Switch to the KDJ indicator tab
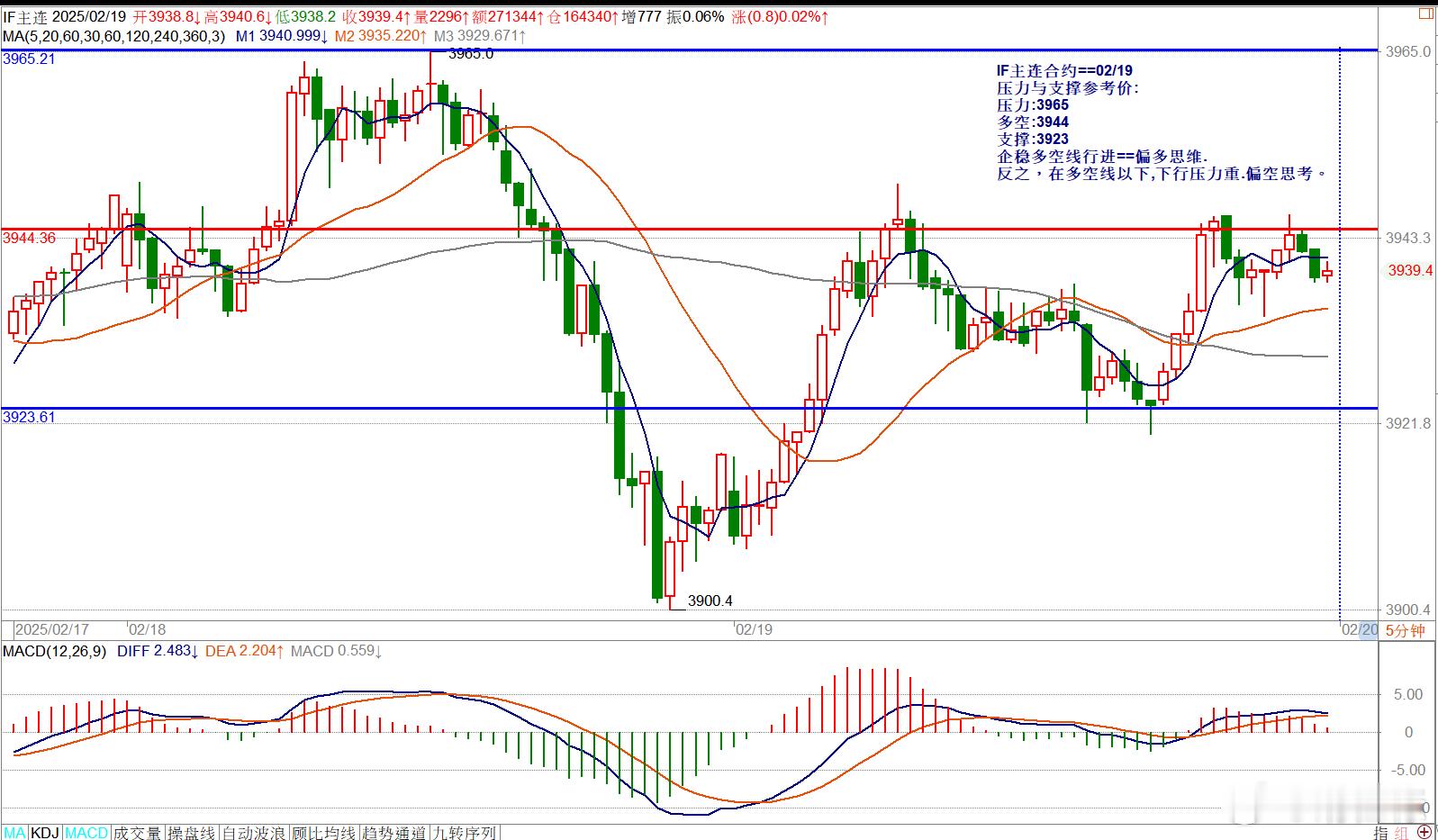This screenshot has height=840, width=1438. (45, 833)
